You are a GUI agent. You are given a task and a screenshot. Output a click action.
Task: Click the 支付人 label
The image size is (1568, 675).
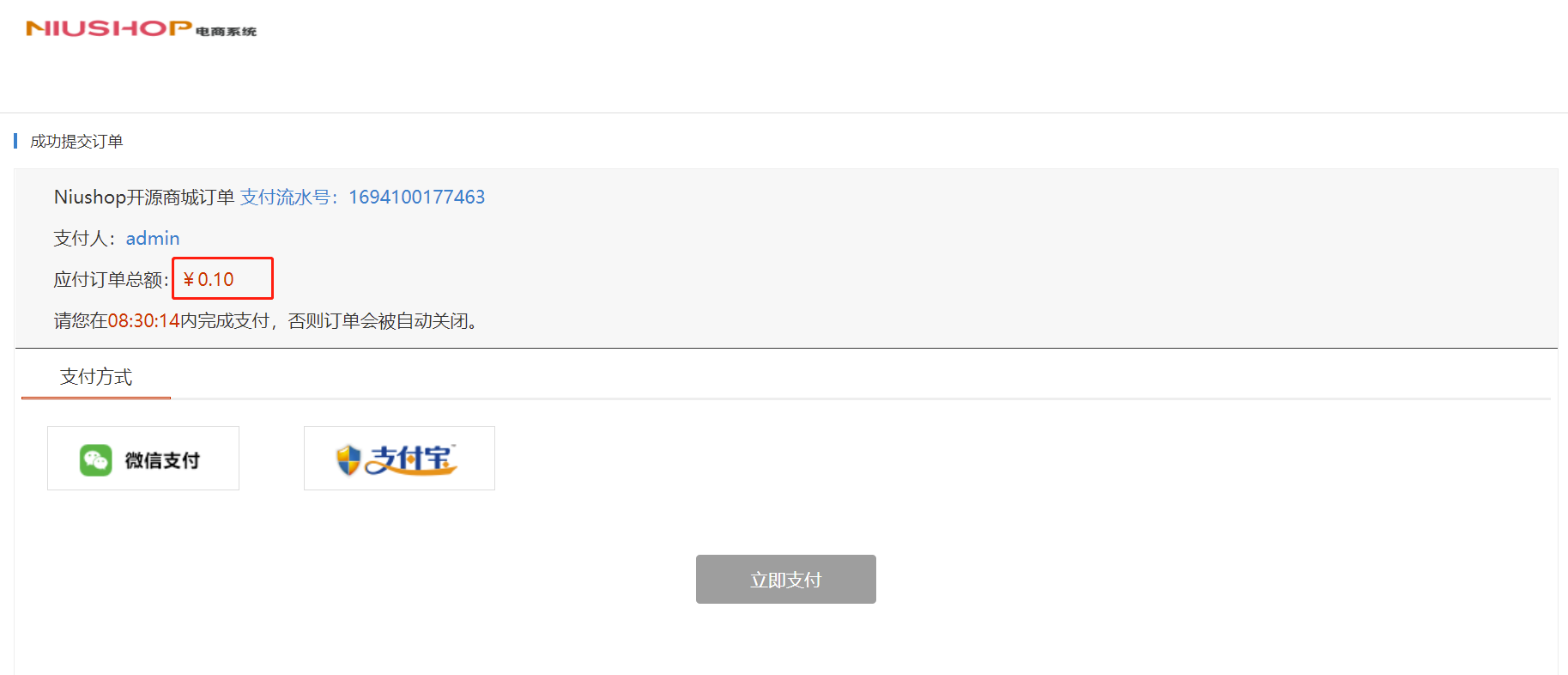coord(82,239)
